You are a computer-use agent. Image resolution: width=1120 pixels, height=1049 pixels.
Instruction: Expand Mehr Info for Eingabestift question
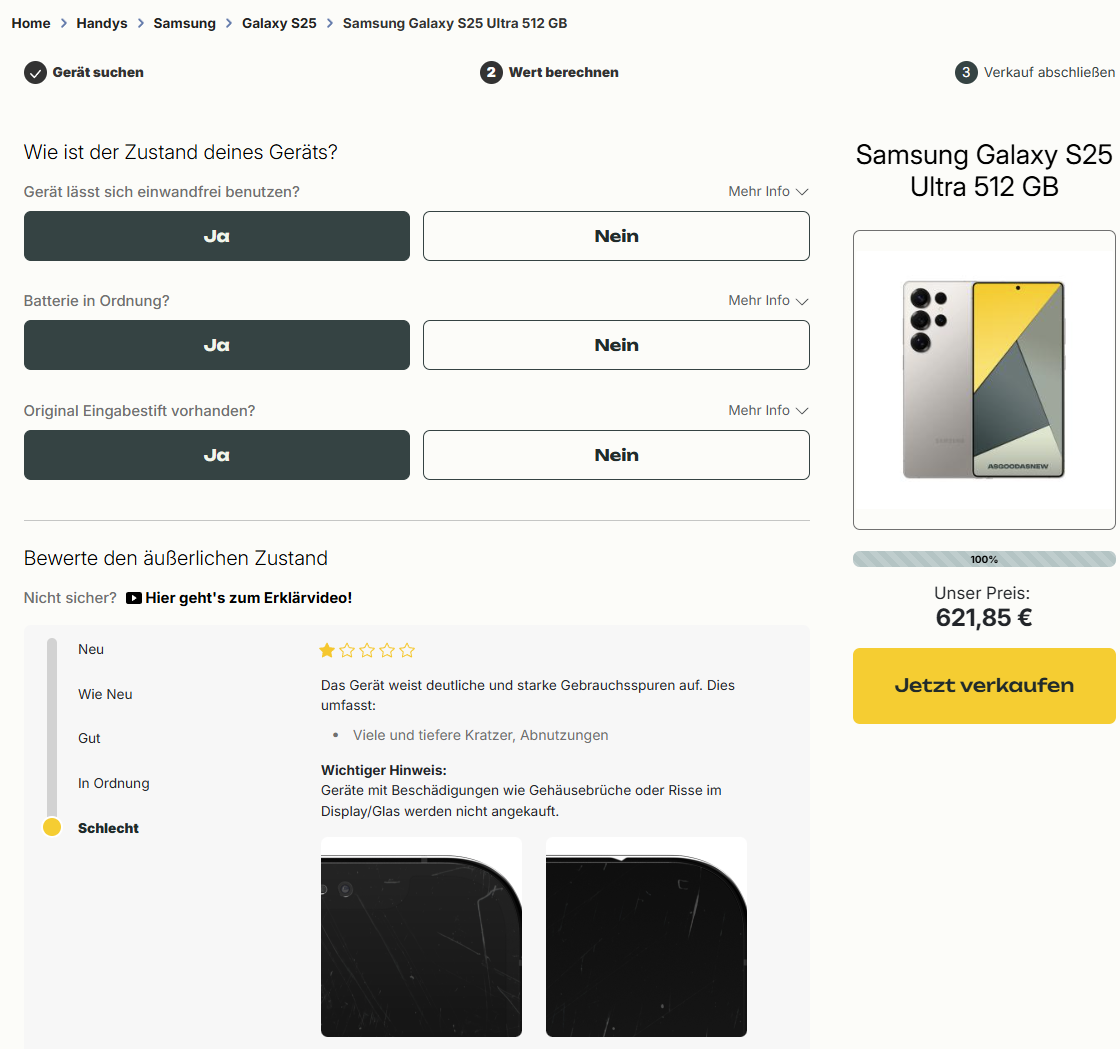point(767,410)
